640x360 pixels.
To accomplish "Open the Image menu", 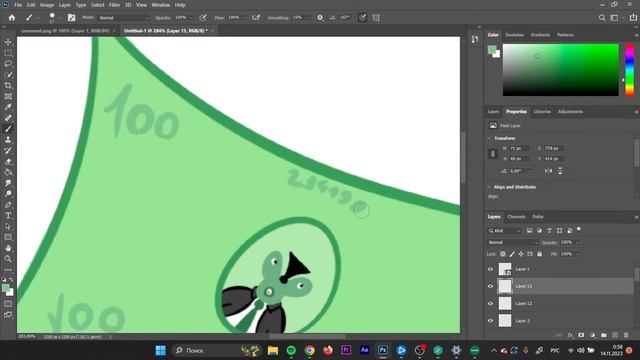I will 47,5.
